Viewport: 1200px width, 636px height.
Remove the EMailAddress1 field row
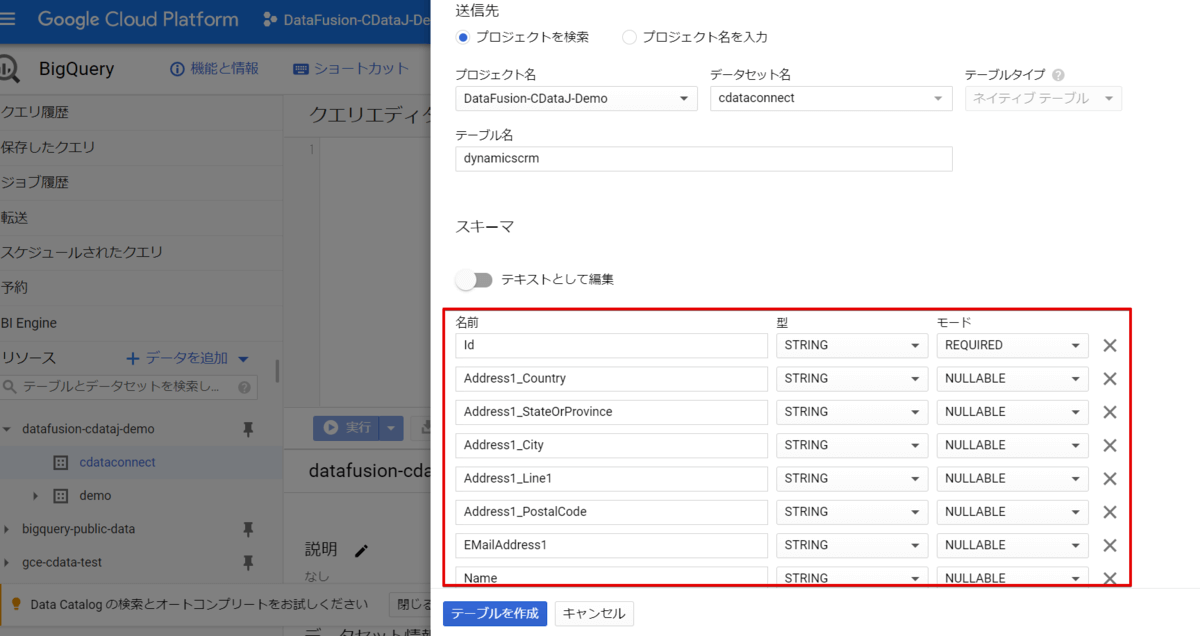point(1110,545)
